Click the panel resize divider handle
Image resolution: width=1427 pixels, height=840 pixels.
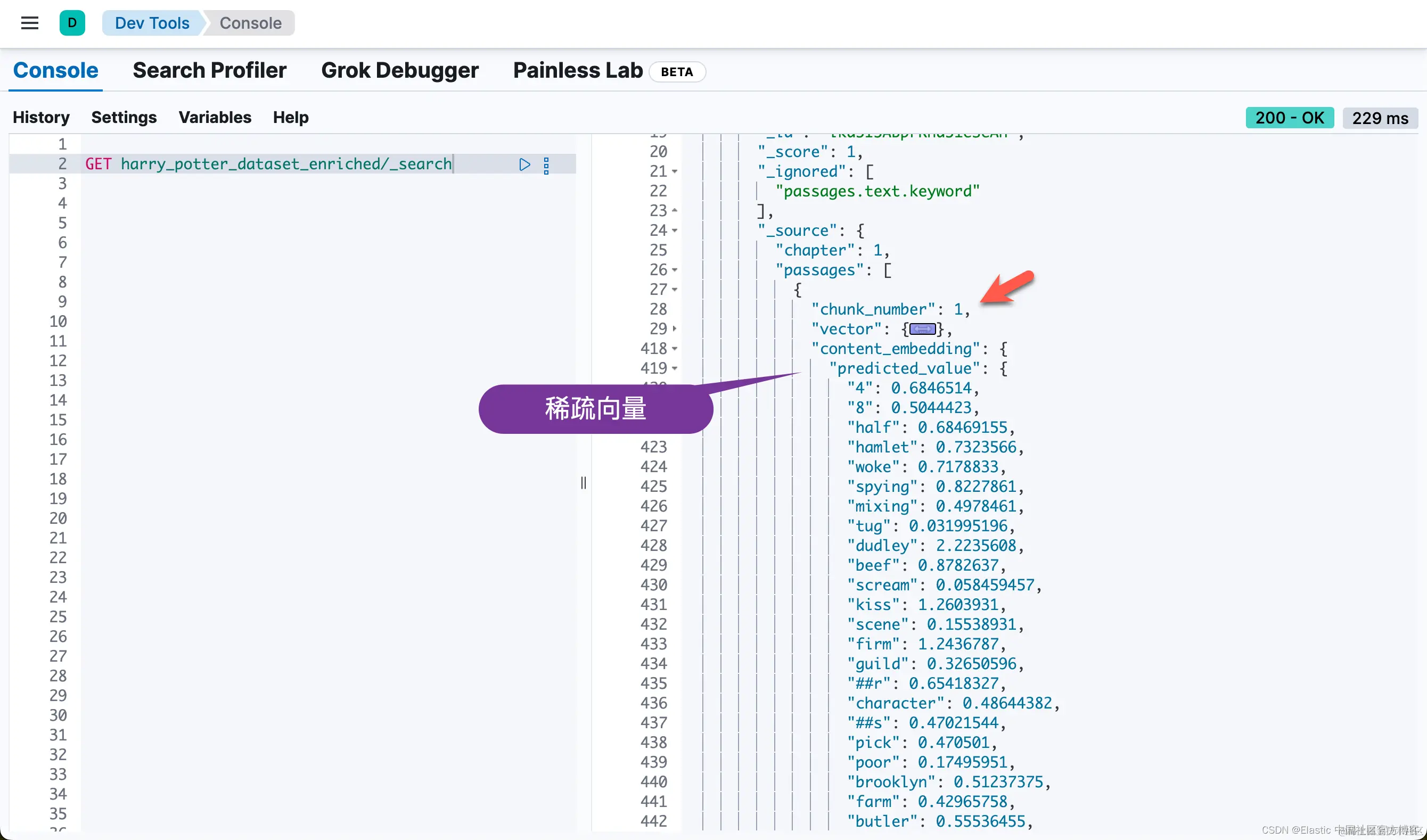click(x=583, y=482)
